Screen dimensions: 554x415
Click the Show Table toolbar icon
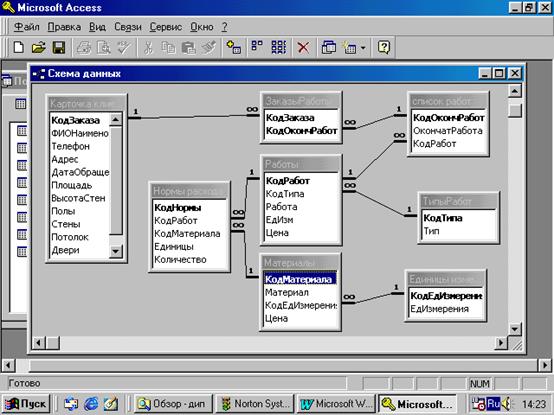click(x=234, y=47)
